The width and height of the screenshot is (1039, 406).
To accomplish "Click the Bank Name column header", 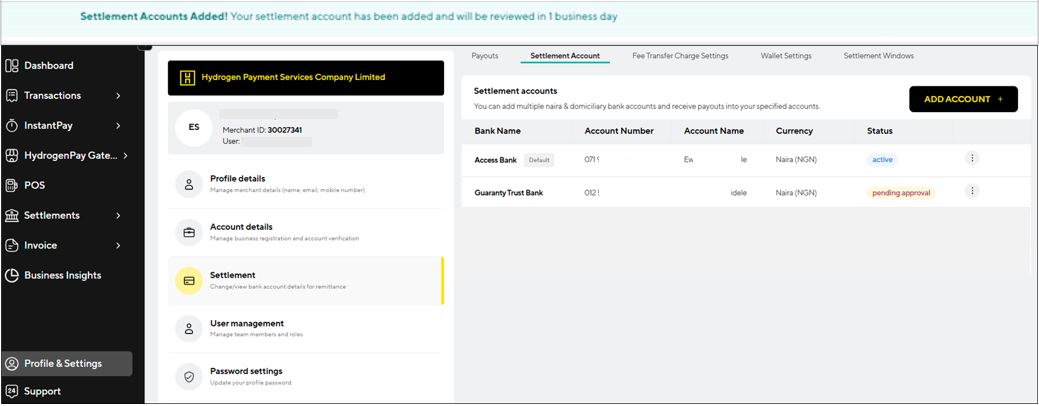I will pyautogui.click(x=497, y=131).
